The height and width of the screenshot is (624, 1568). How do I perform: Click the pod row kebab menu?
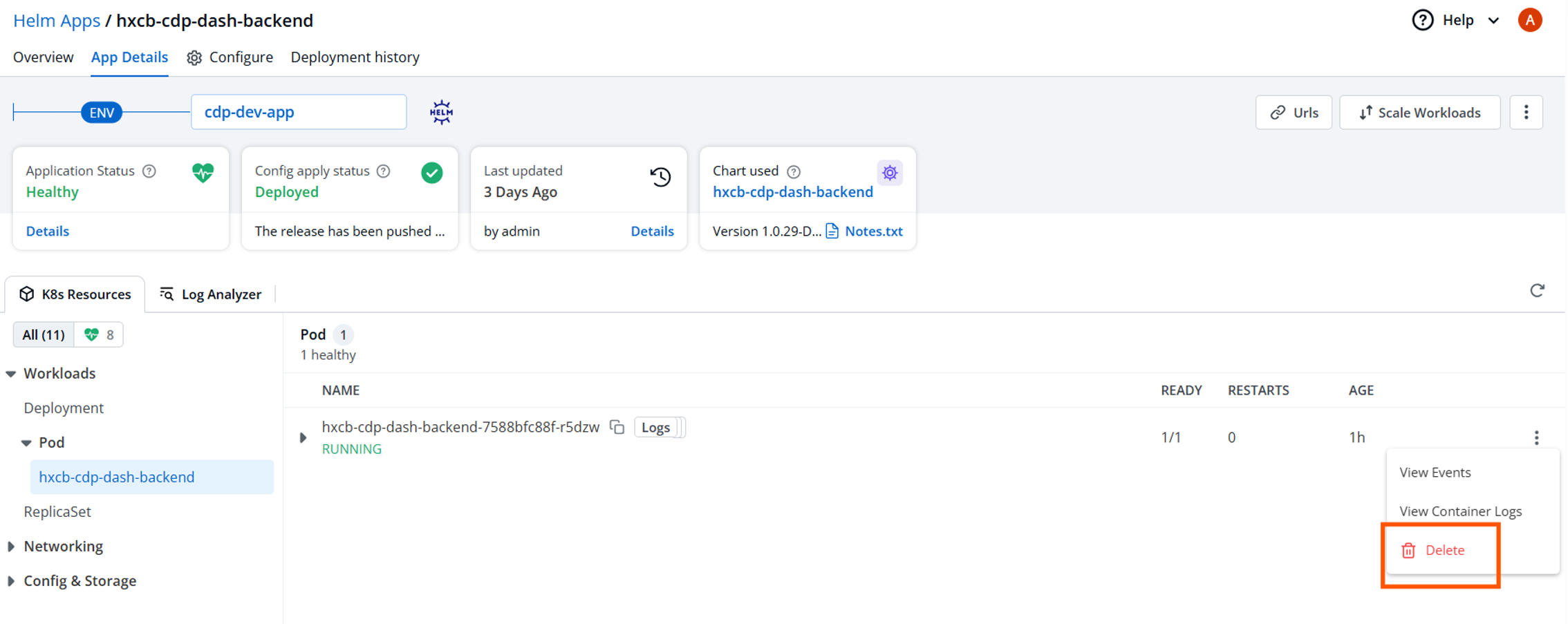(1536, 437)
